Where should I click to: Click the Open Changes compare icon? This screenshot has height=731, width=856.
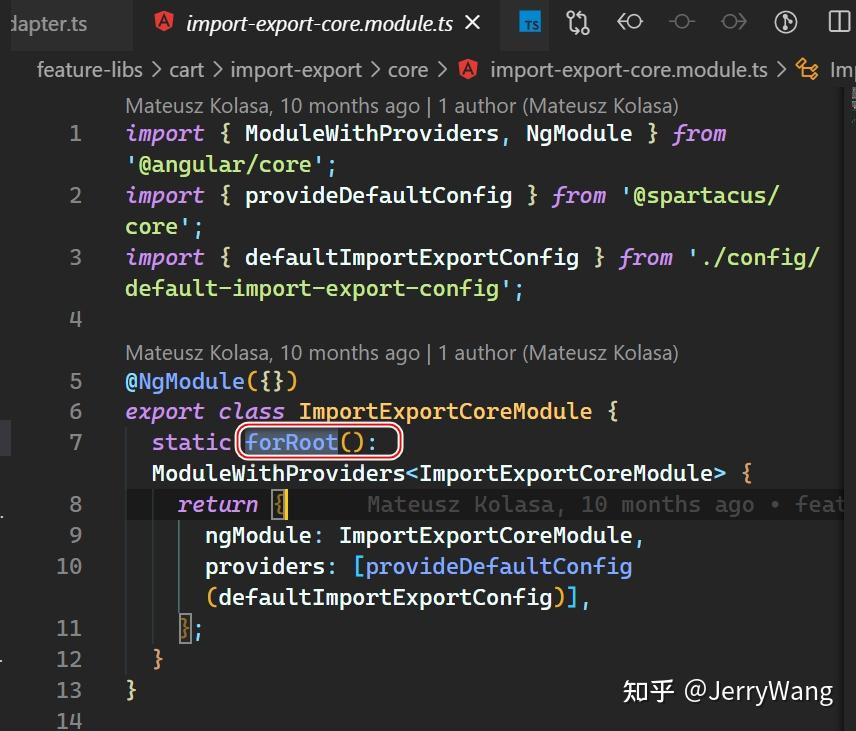pos(577,22)
